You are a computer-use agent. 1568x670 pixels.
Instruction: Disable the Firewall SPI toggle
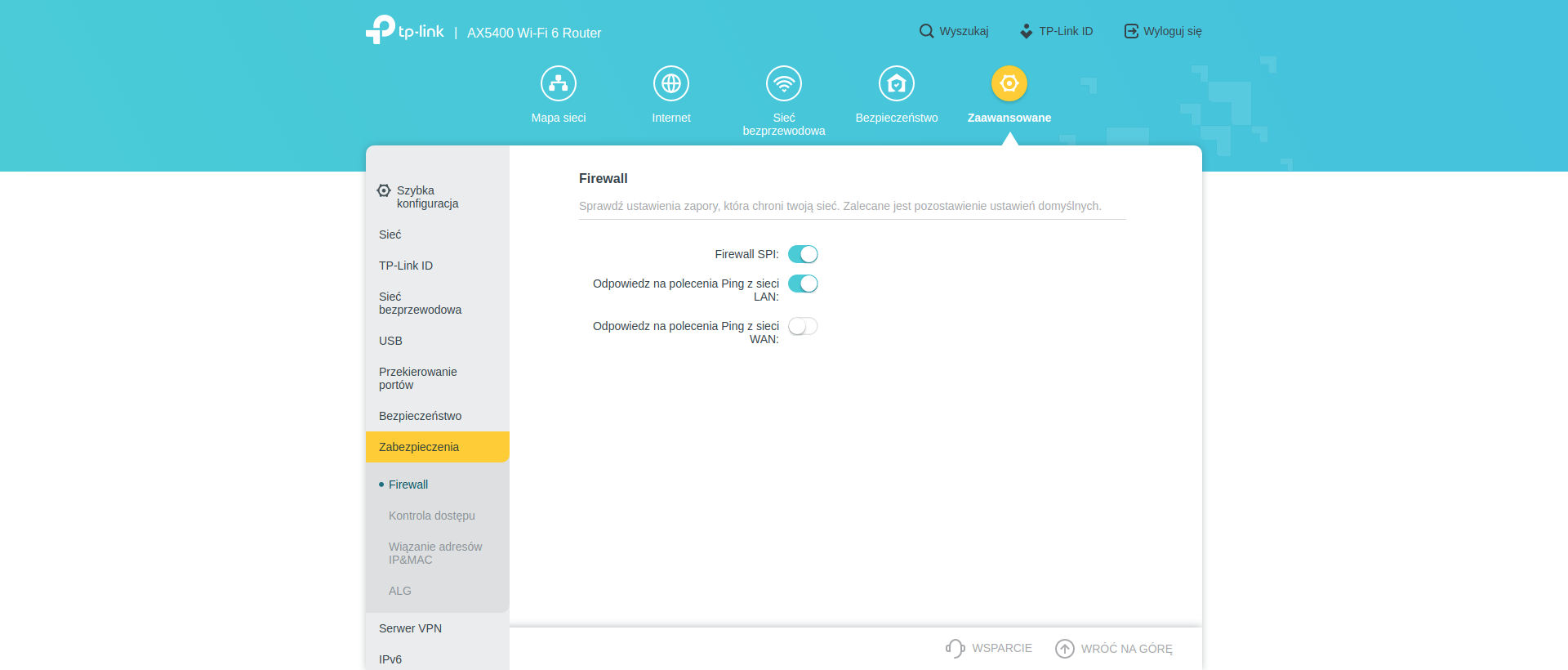tap(803, 254)
